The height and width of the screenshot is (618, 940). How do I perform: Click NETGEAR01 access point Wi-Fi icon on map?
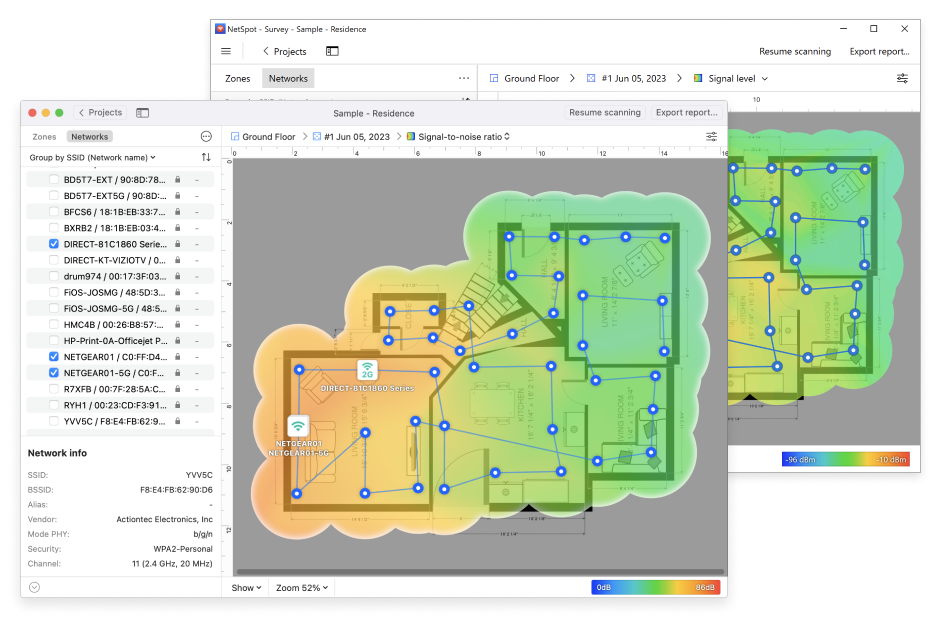[x=298, y=426]
